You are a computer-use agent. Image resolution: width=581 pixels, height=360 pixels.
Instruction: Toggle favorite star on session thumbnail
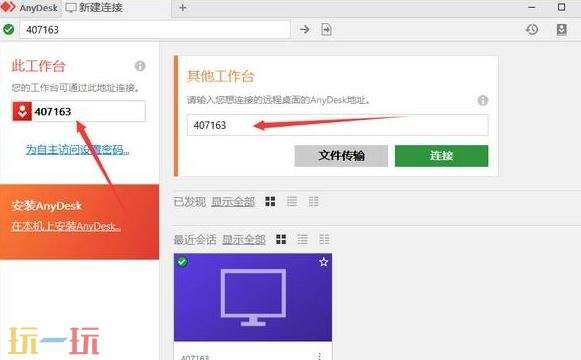tap(323, 262)
